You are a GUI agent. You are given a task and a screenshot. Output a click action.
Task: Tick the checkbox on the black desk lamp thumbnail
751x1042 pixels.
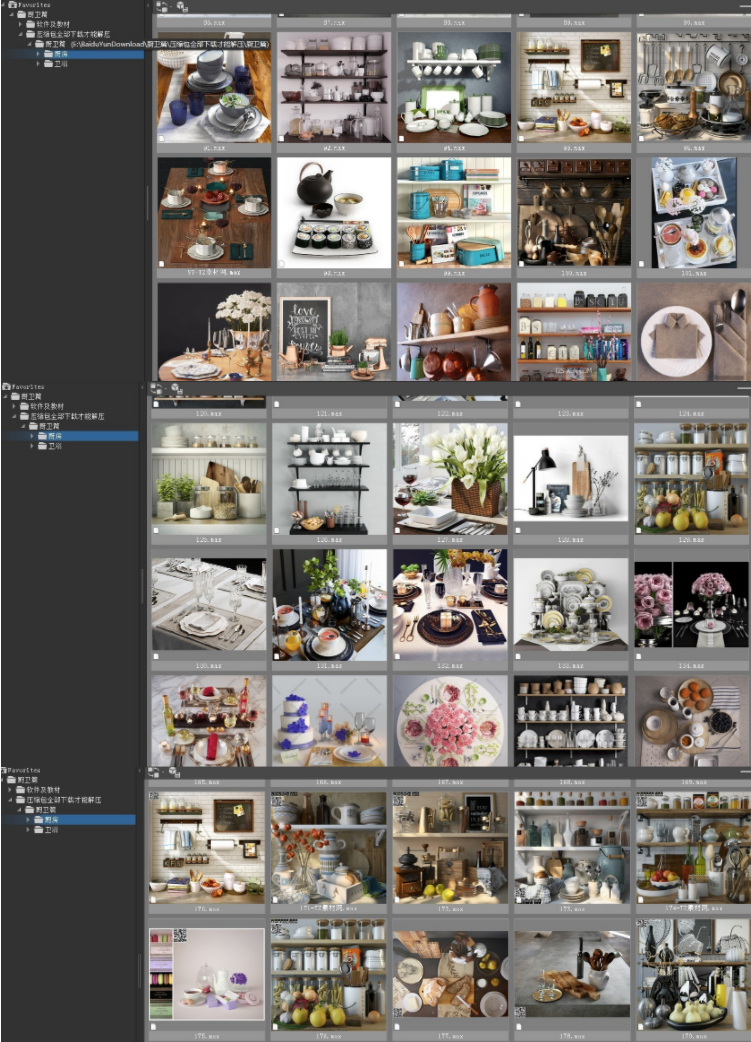pyautogui.click(x=518, y=530)
